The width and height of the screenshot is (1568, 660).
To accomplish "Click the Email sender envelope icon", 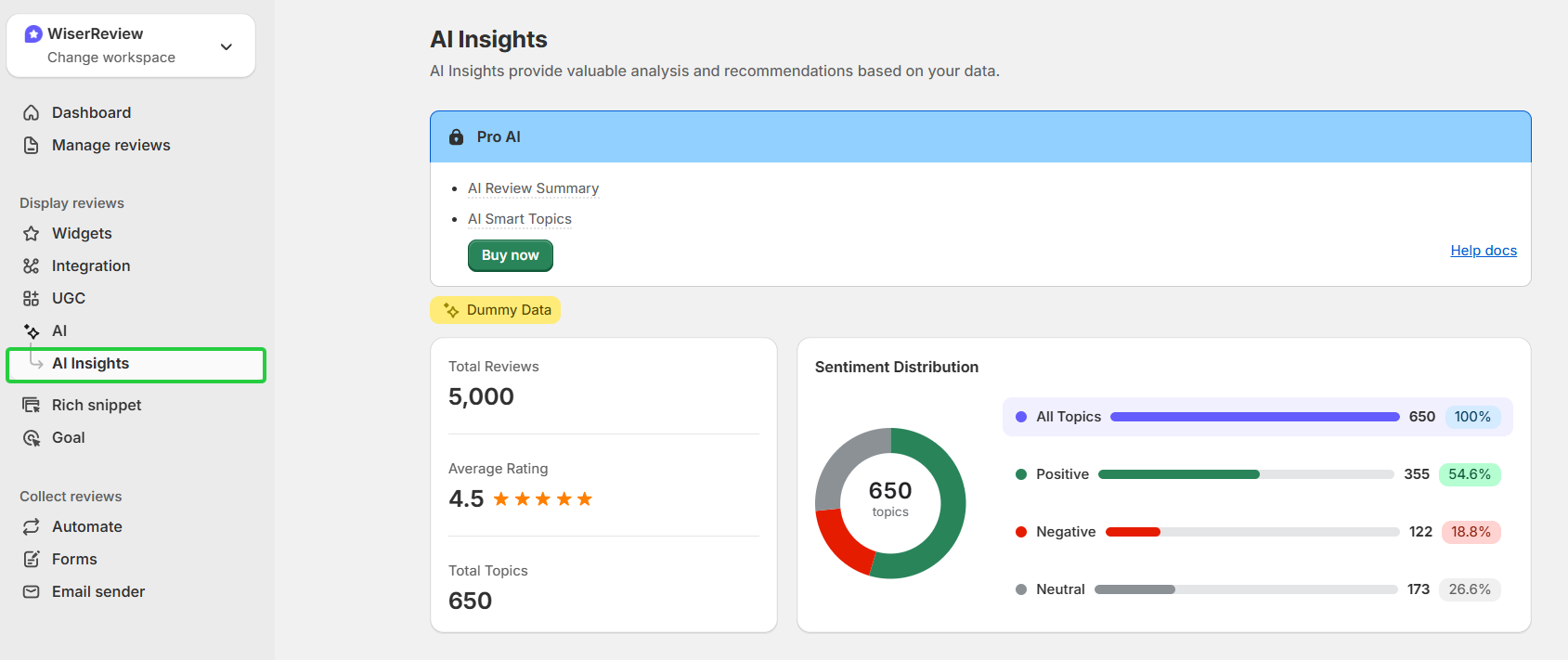I will (x=32, y=591).
